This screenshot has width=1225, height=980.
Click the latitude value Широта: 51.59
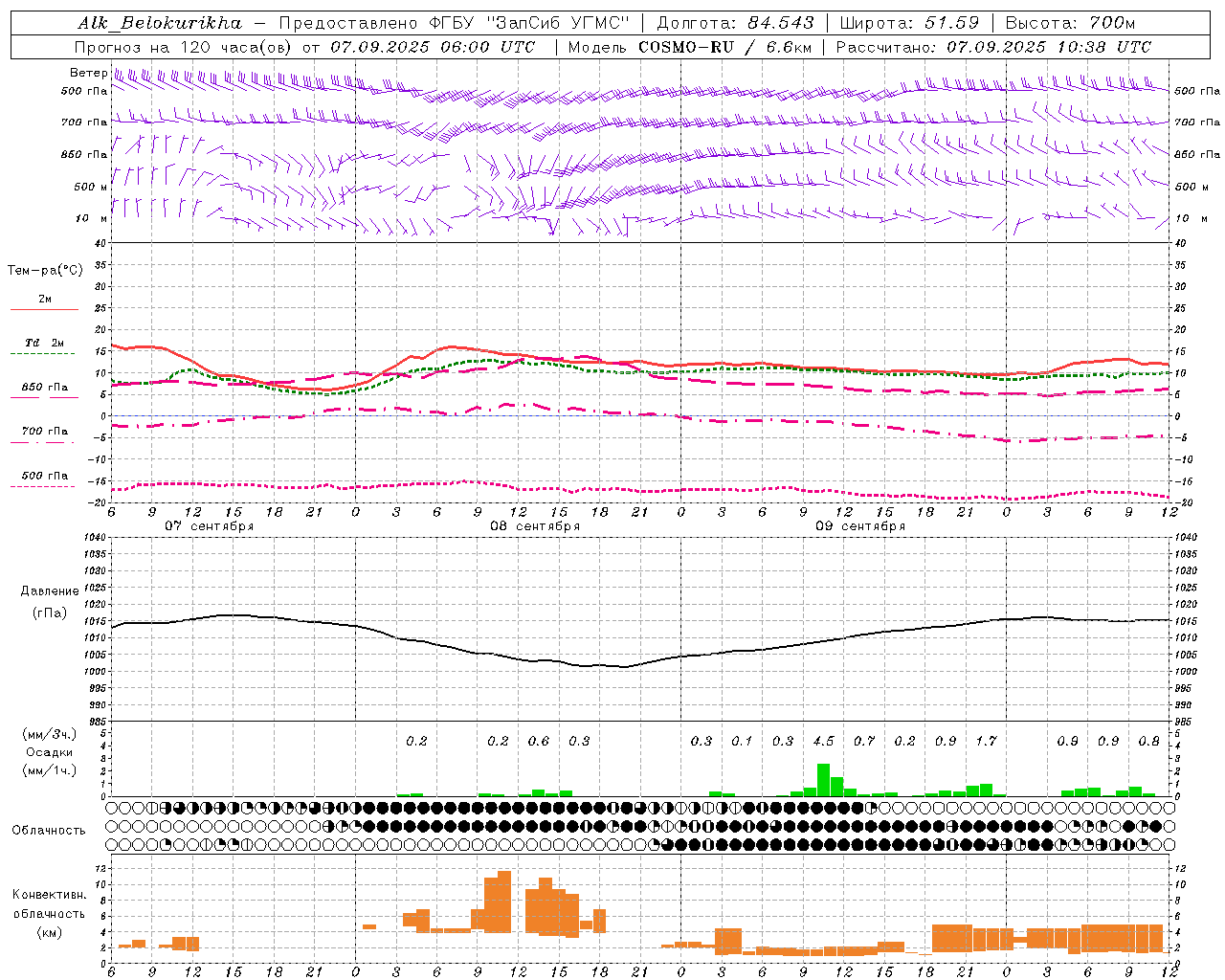click(x=909, y=23)
